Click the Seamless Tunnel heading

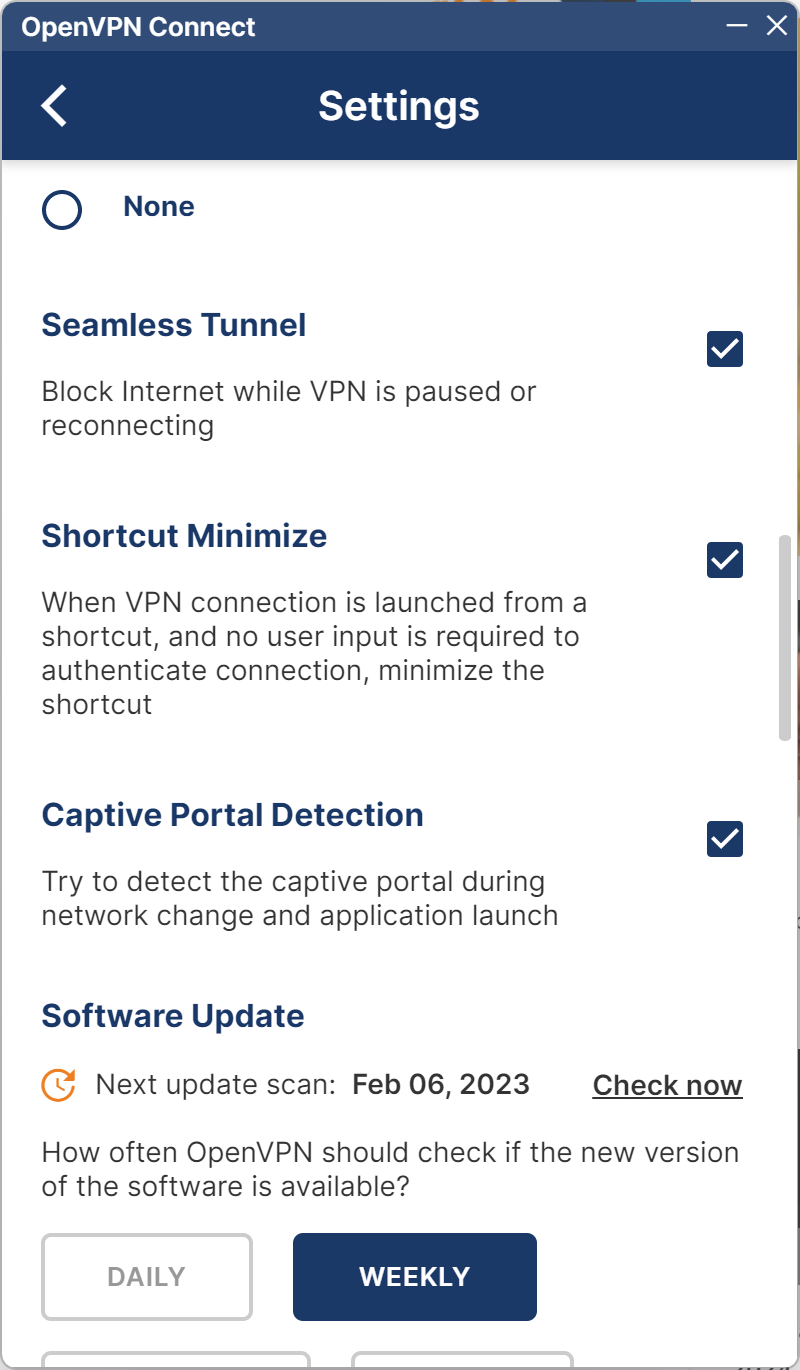(x=174, y=325)
